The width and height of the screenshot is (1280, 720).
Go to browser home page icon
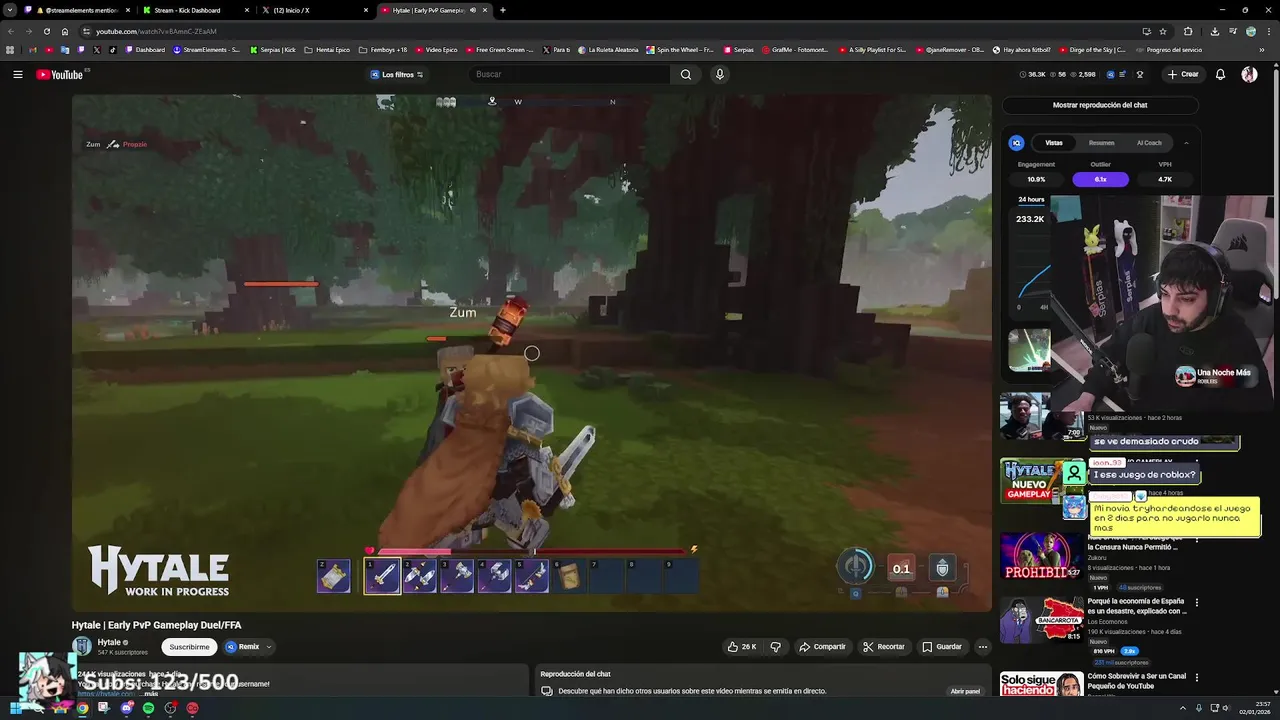(65, 31)
